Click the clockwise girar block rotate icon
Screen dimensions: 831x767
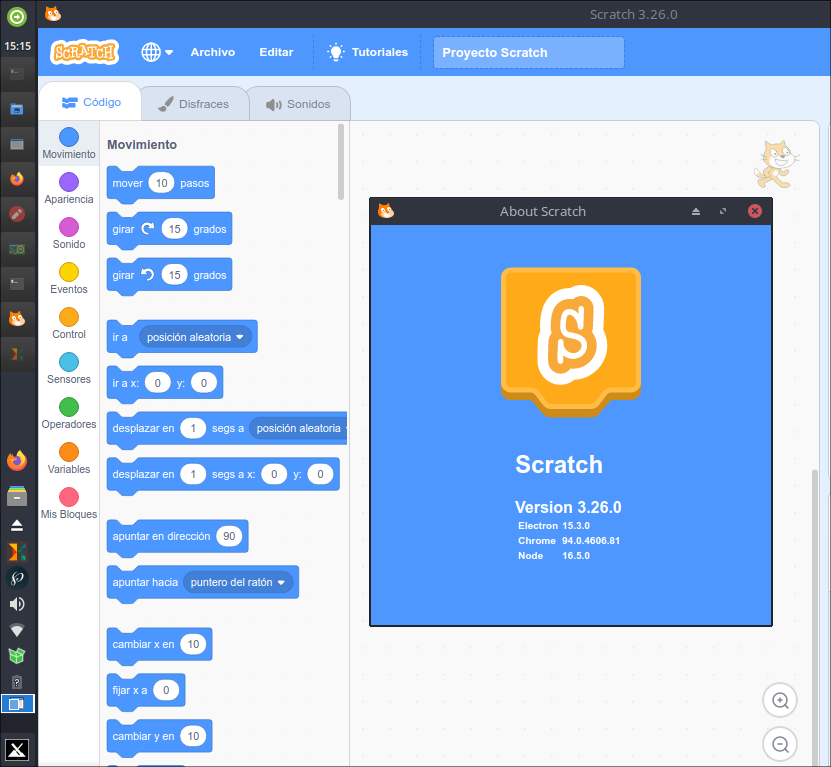coord(148,229)
